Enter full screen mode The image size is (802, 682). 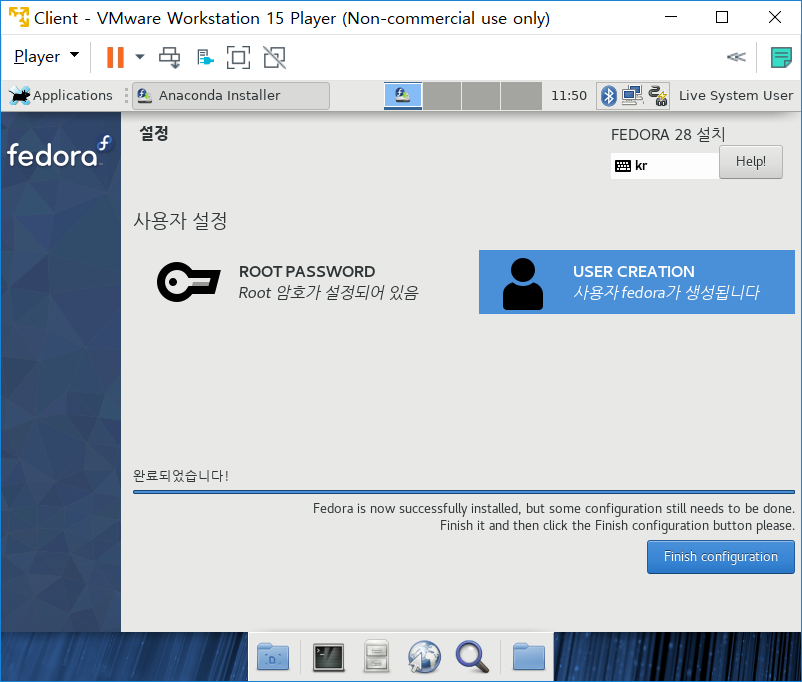coord(238,57)
